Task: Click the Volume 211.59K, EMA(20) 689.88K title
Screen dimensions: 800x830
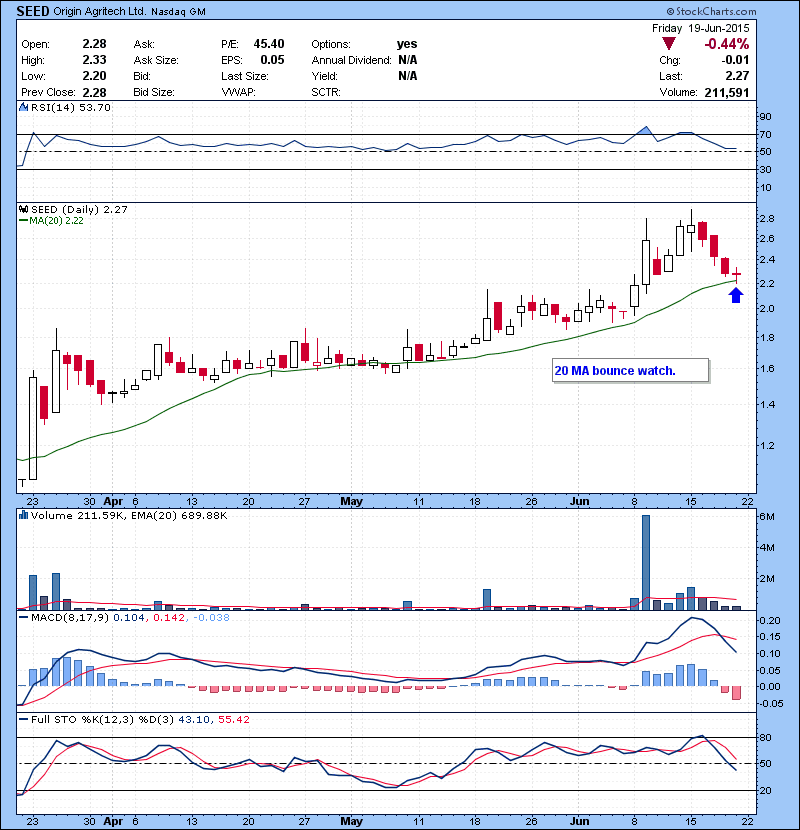Action: click(129, 516)
